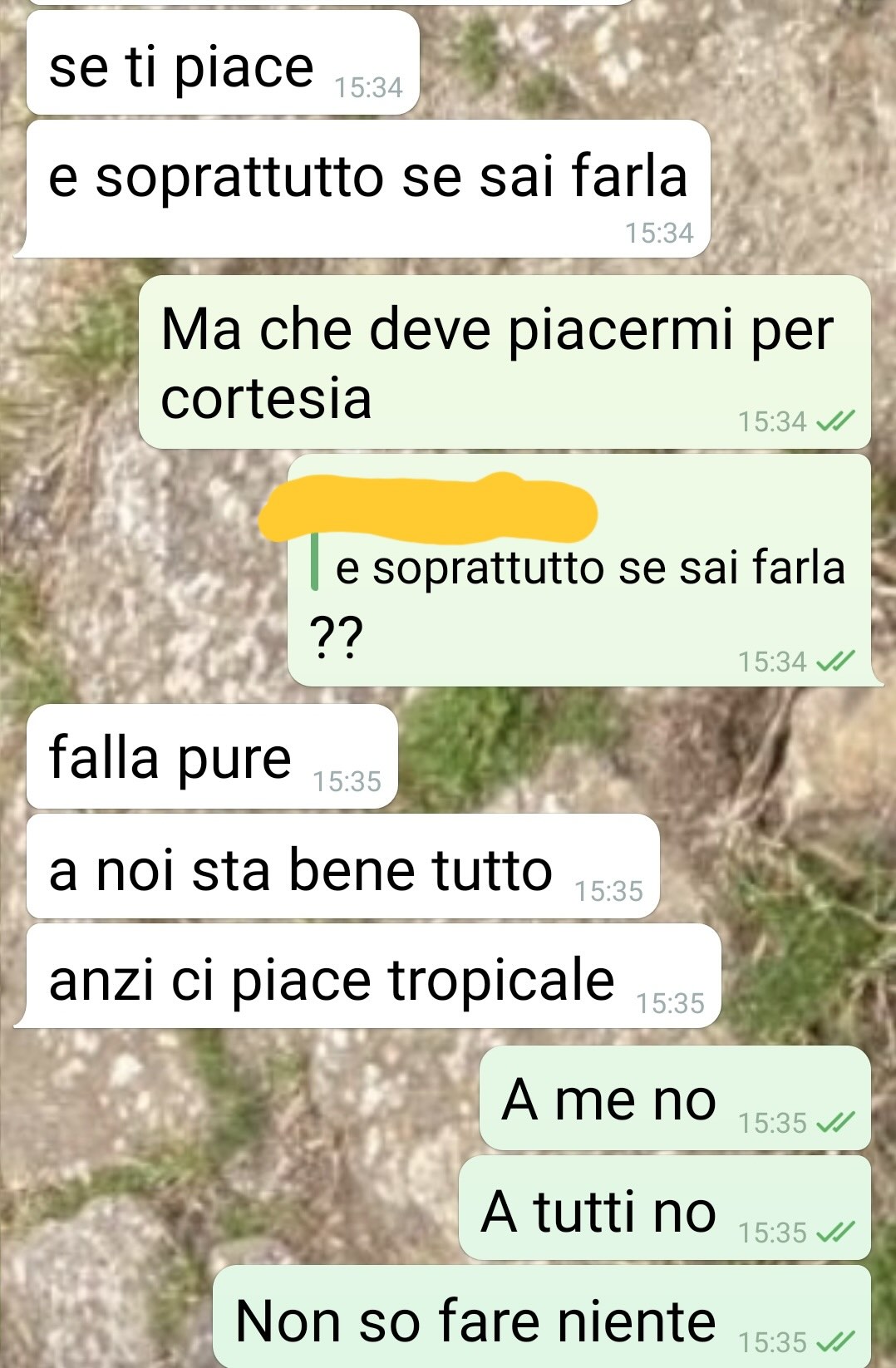
Task: Tap the "??" reply text
Action: pyautogui.click(x=336, y=637)
